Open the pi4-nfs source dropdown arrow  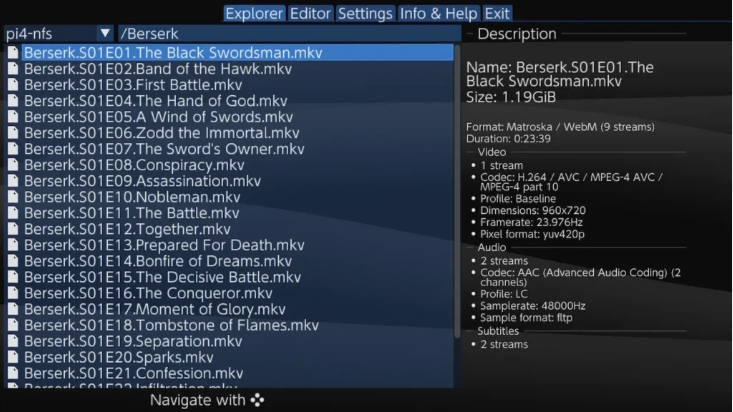tap(105, 33)
